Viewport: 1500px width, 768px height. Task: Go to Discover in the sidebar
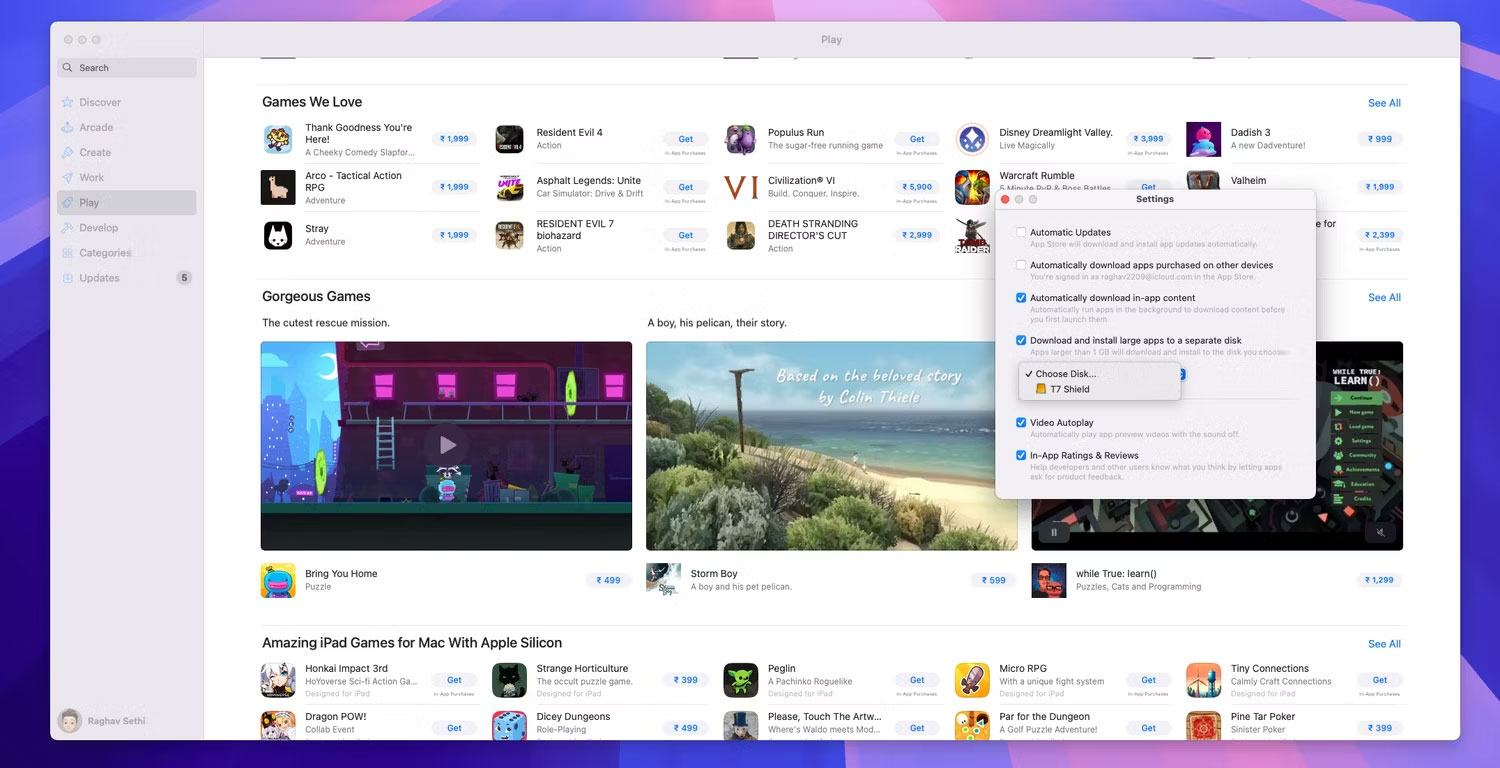pyautogui.click(x=100, y=102)
